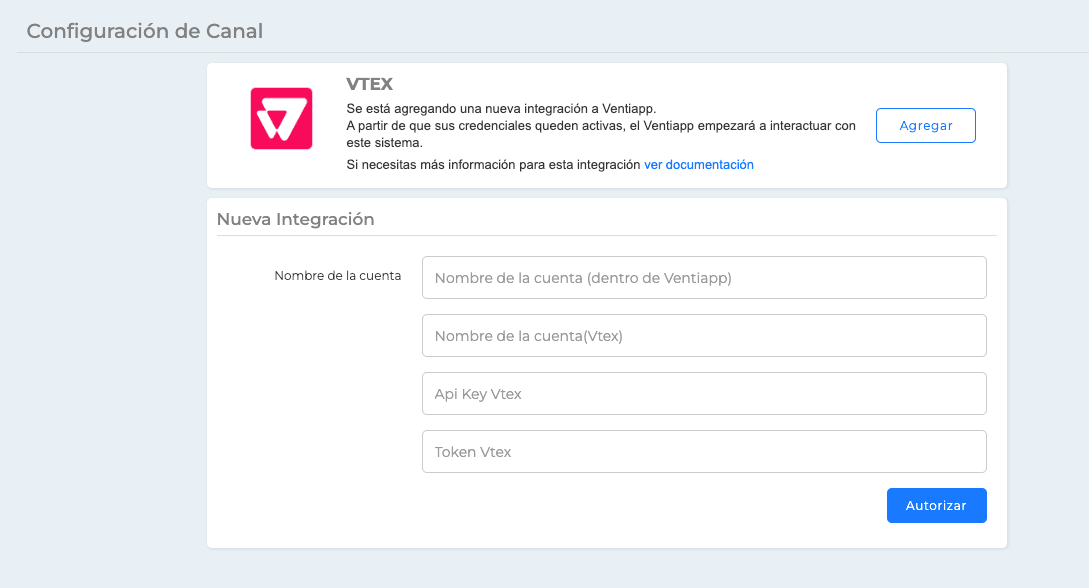This screenshot has height=588, width=1089.
Task: Click the 'Se está agregando una nueva integración' text
Action: (x=501, y=108)
